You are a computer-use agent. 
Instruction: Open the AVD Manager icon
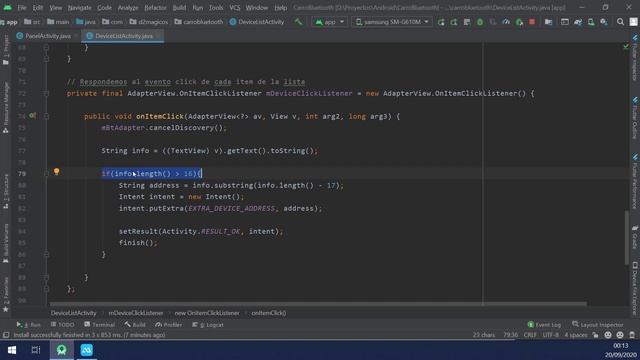(x=591, y=22)
